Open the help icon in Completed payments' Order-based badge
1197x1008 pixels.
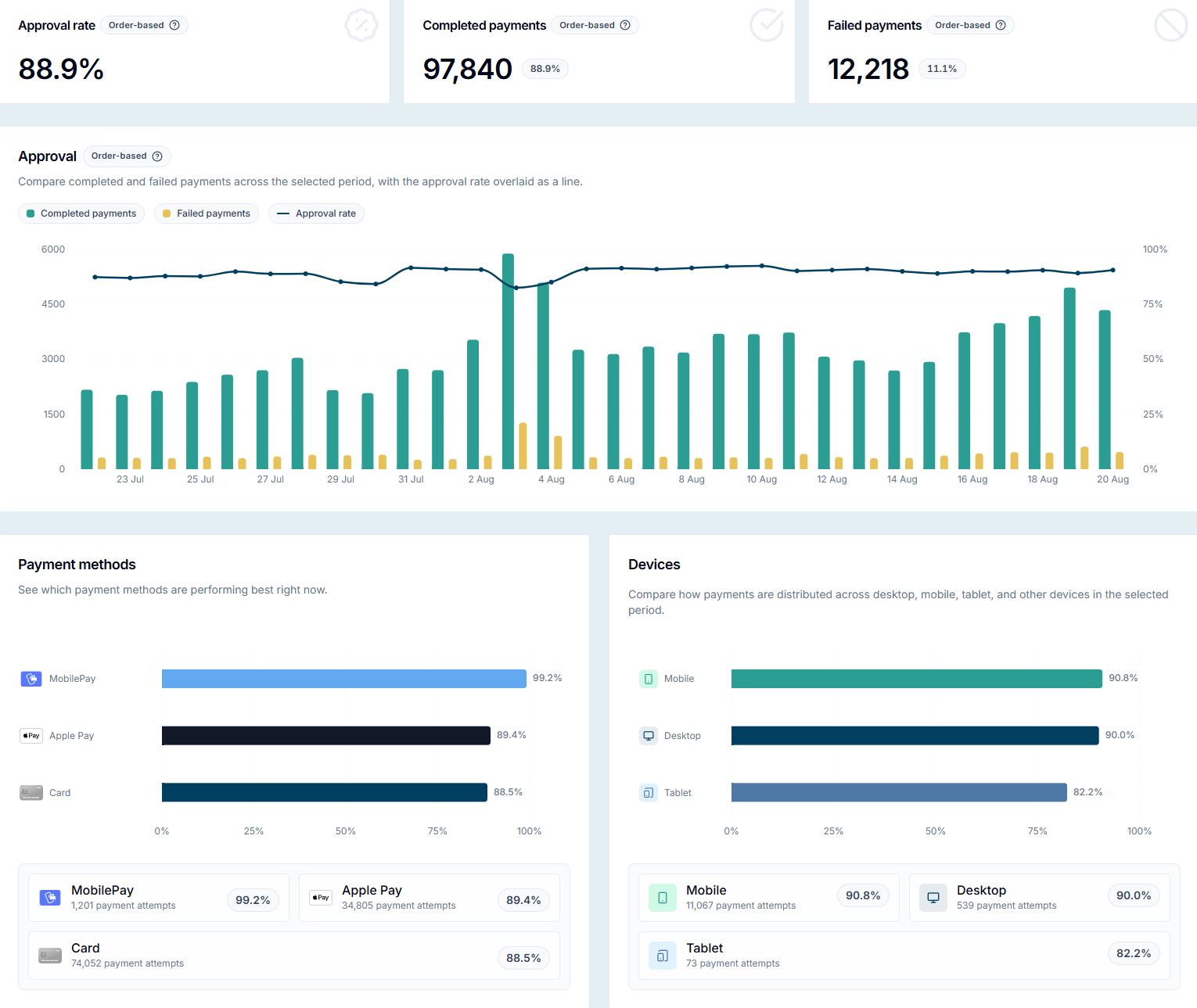pyautogui.click(x=625, y=25)
